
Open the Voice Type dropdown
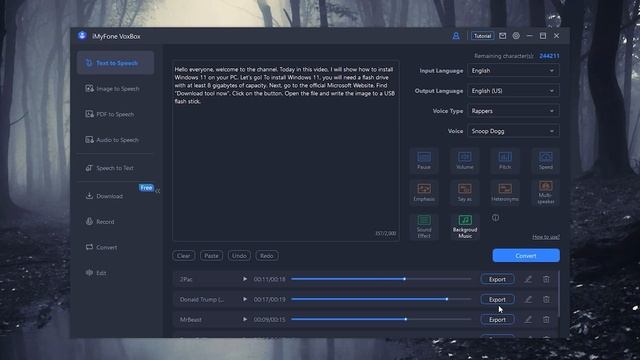(513, 111)
